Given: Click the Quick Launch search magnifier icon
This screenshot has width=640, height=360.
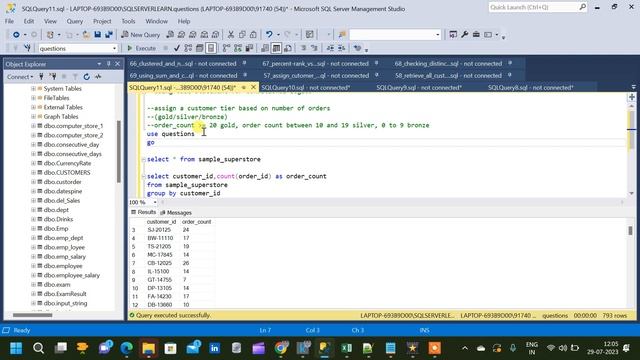Looking at the screenshot, I should [582, 7].
